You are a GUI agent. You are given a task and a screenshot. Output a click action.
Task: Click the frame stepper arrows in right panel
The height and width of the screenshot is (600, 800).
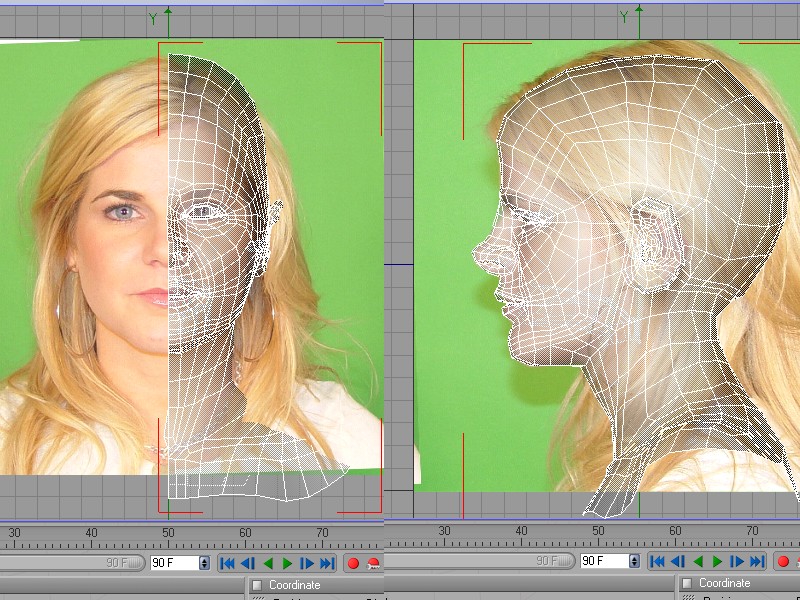[634, 561]
